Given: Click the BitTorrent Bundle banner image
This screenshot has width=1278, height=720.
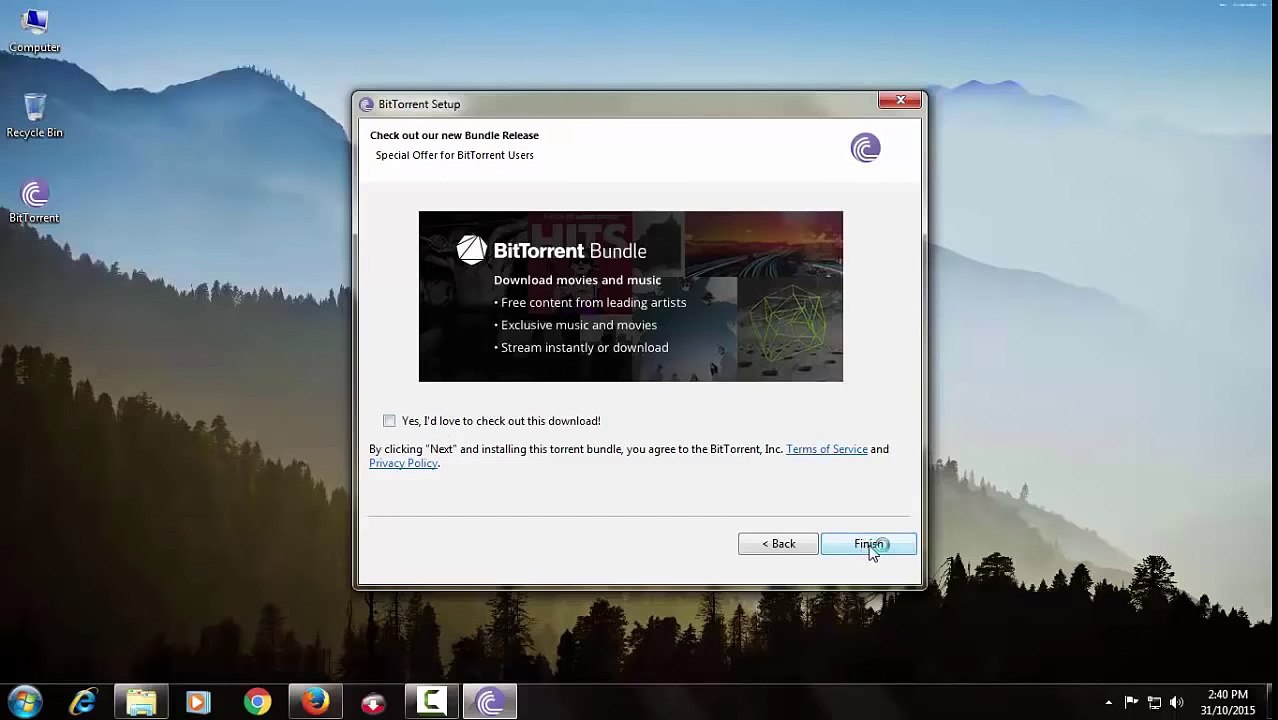Looking at the screenshot, I should (630, 296).
